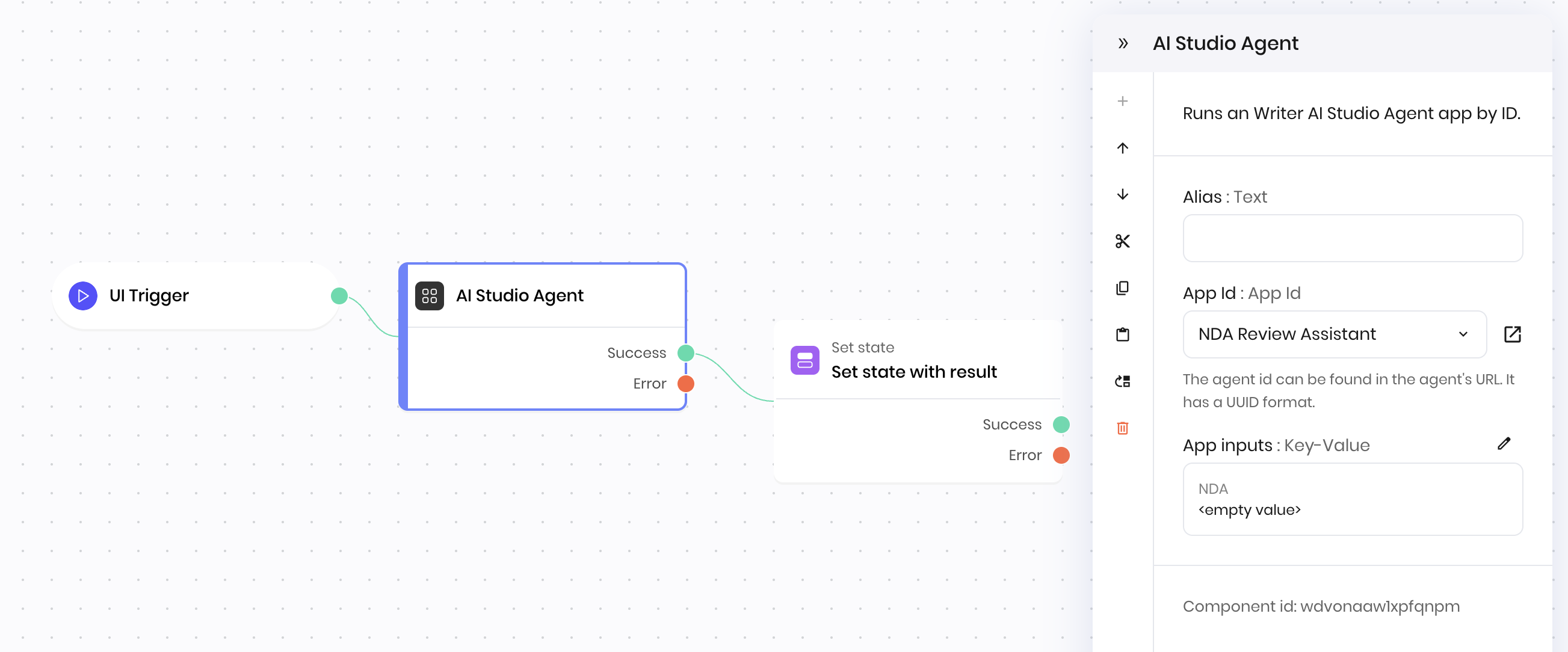Click the clipboard paste icon

(x=1122, y=334)
